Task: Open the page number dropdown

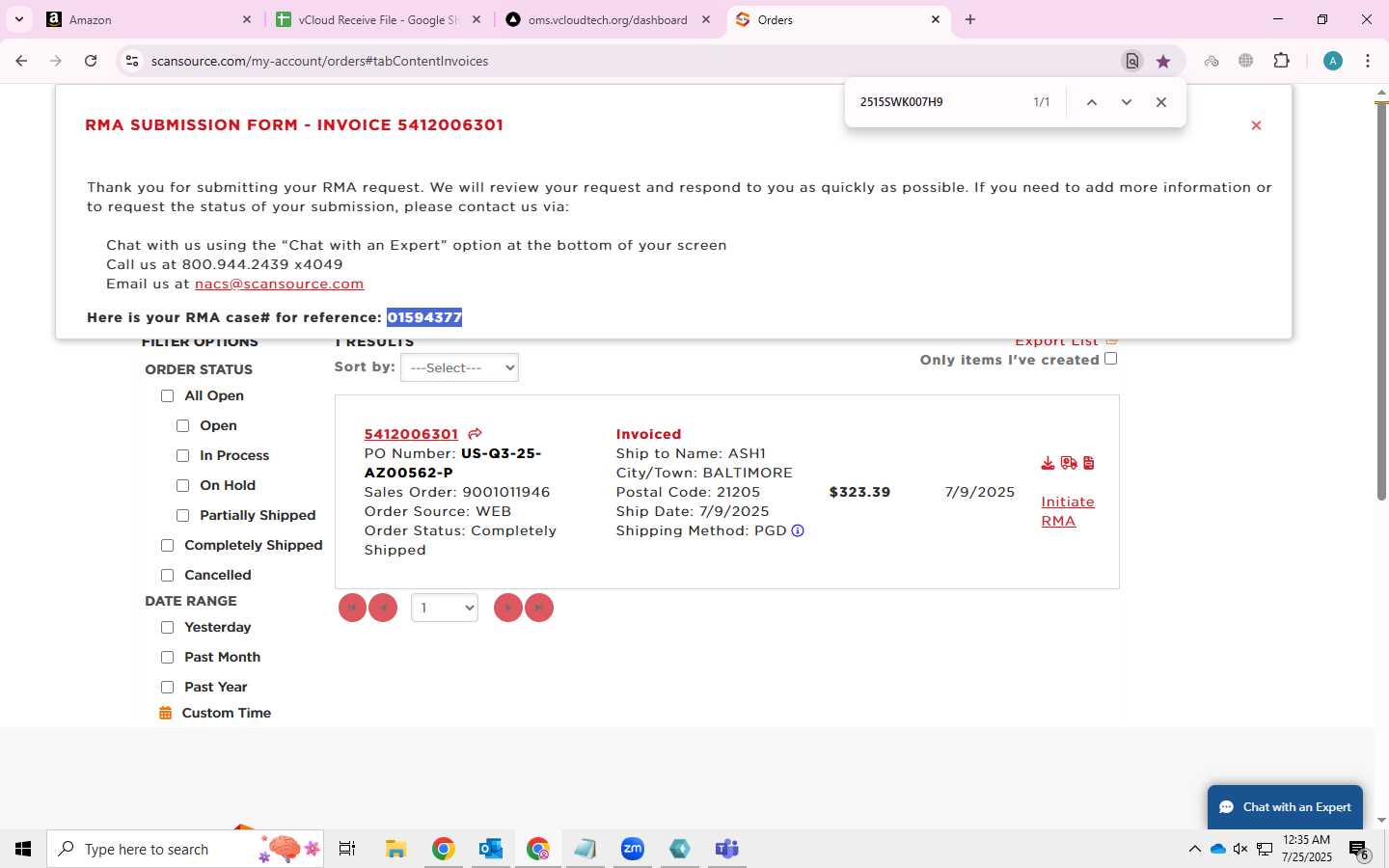Action: (445, 608)
